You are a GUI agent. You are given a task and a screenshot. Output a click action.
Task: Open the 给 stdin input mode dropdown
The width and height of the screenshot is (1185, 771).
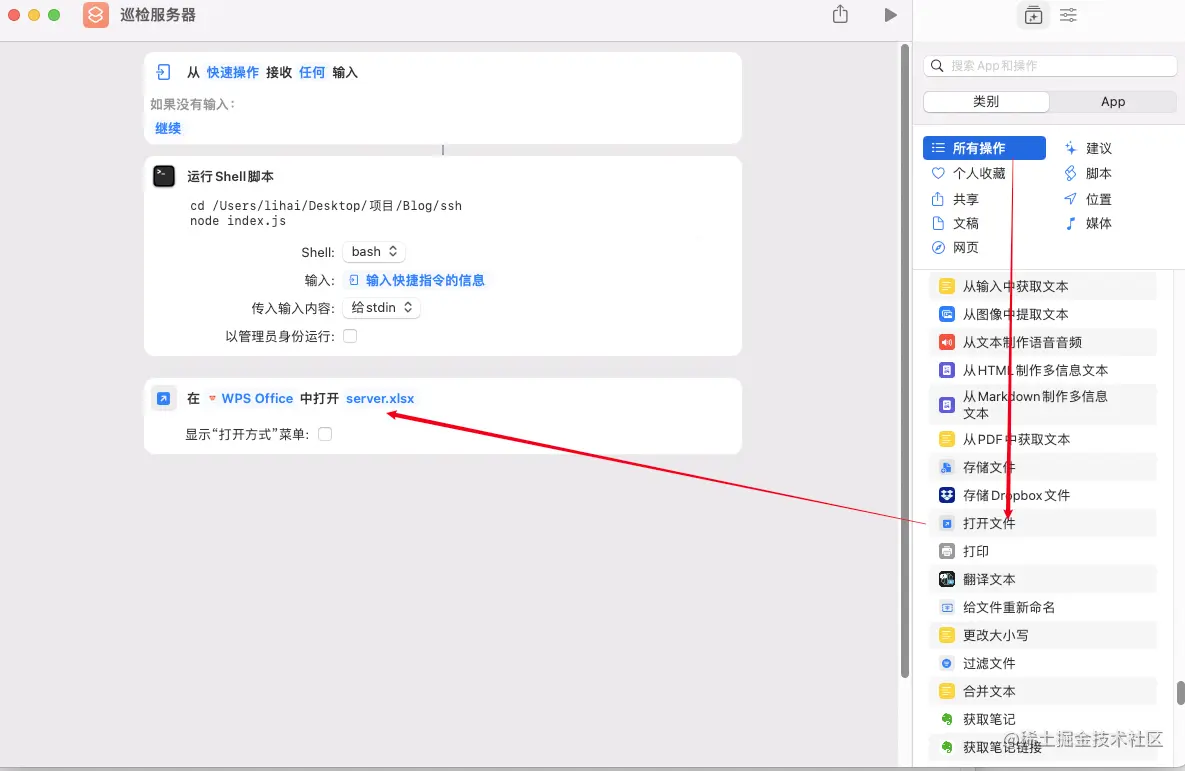tap(382, 308)
